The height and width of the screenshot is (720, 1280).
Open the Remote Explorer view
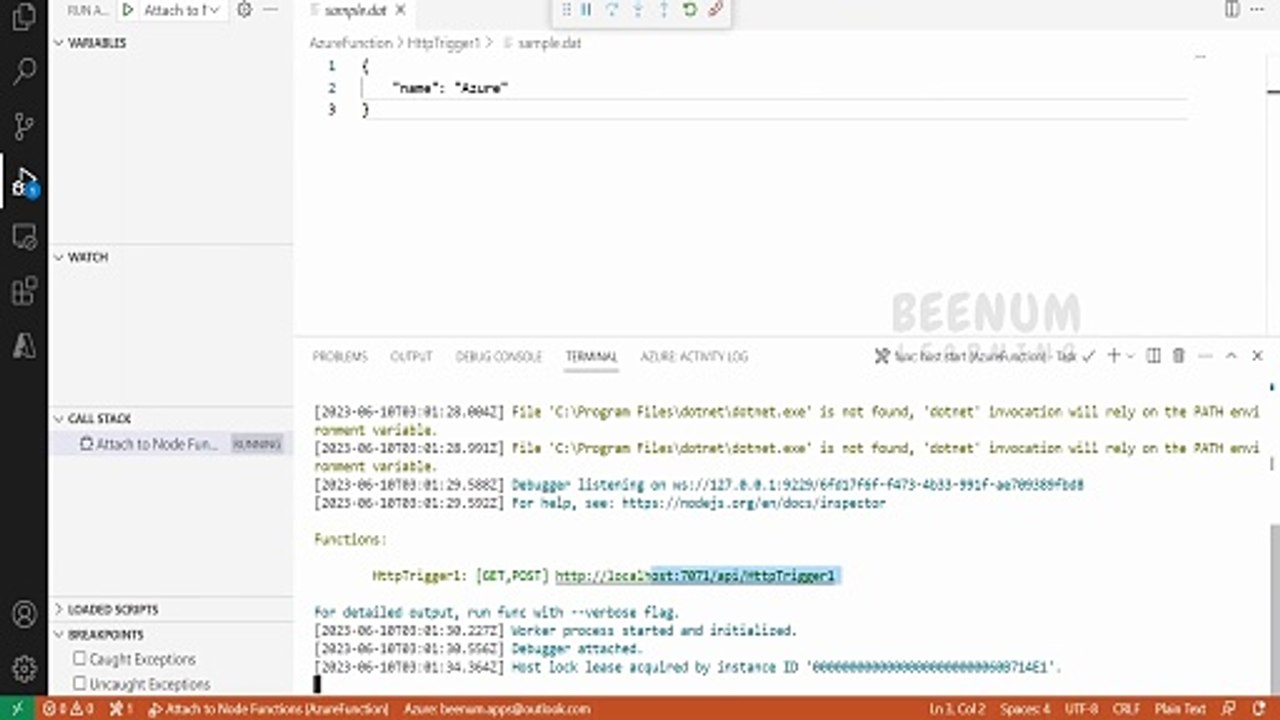[24, 237]
